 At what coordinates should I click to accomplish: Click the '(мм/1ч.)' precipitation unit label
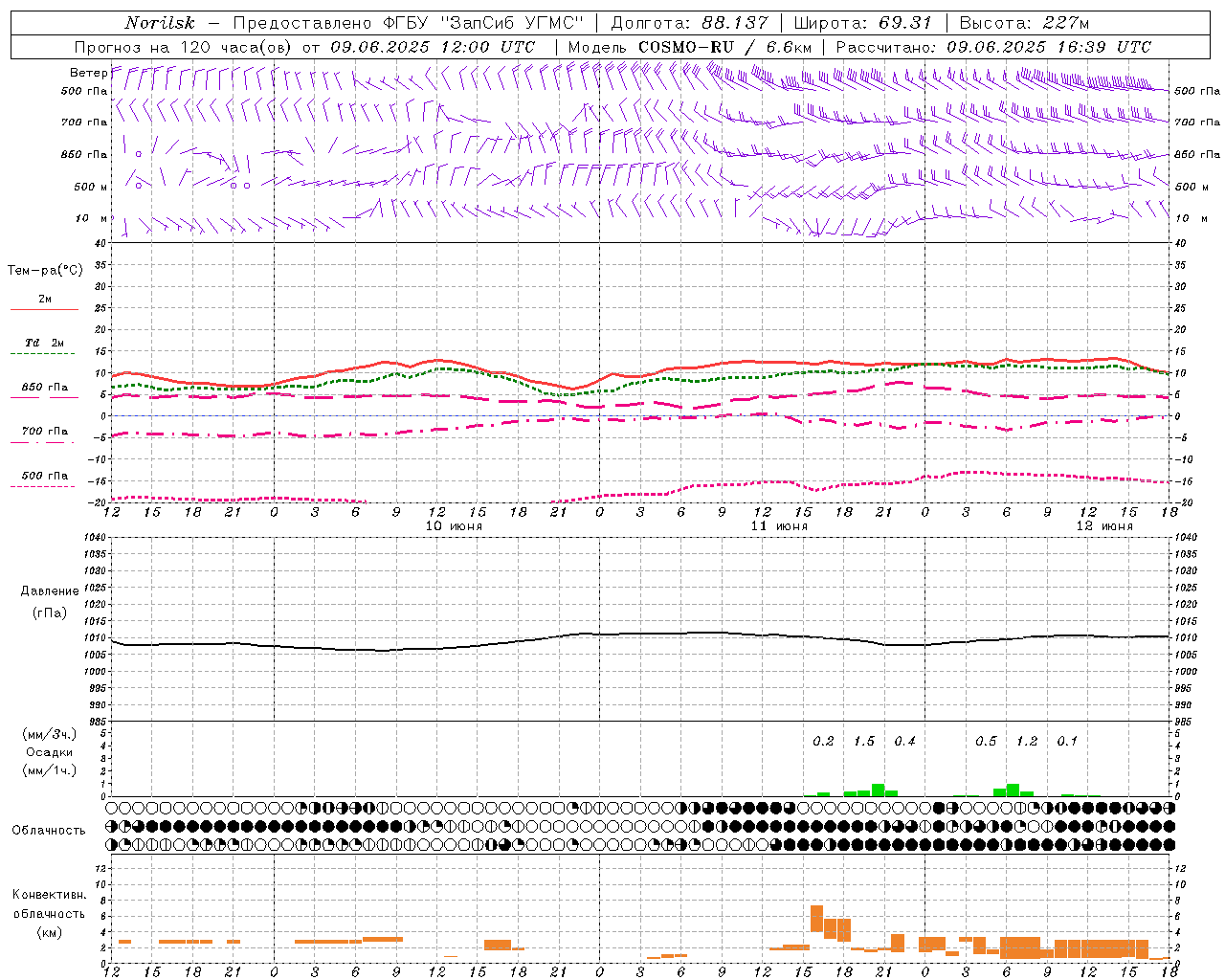[x=50, y=770]
